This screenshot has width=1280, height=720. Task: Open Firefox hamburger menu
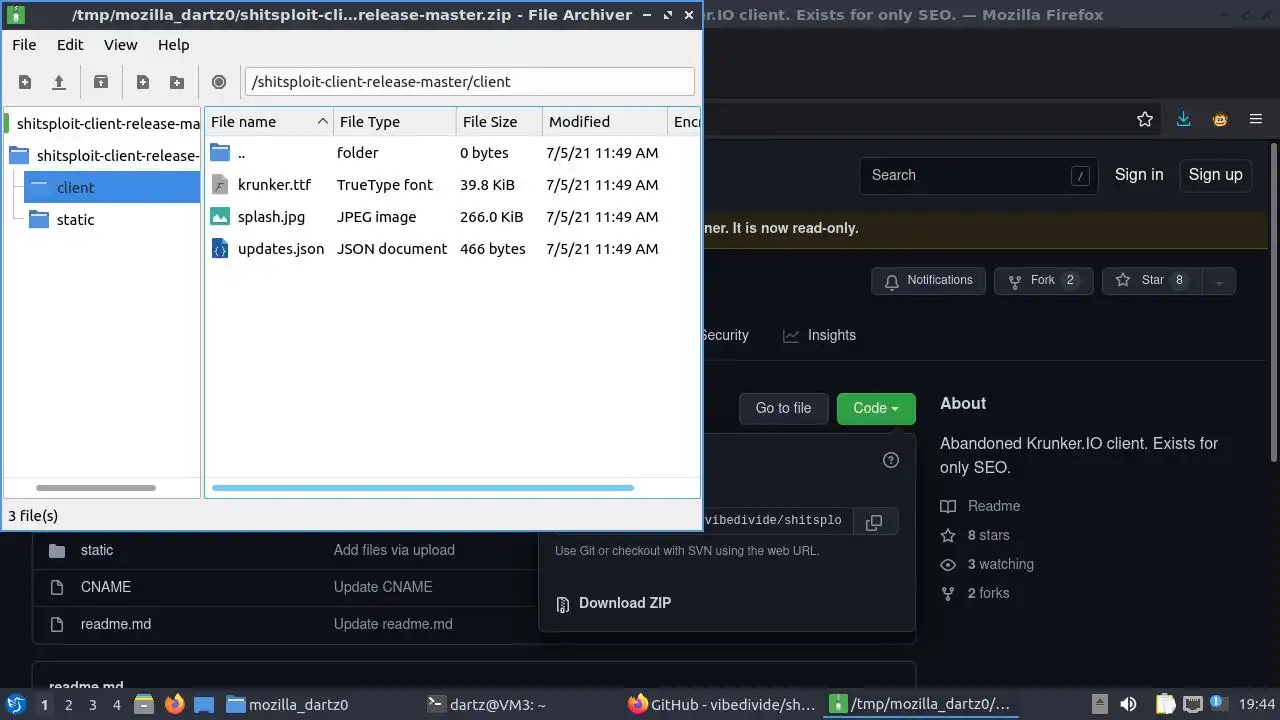pyautogui.click(x=1256, y=119)
